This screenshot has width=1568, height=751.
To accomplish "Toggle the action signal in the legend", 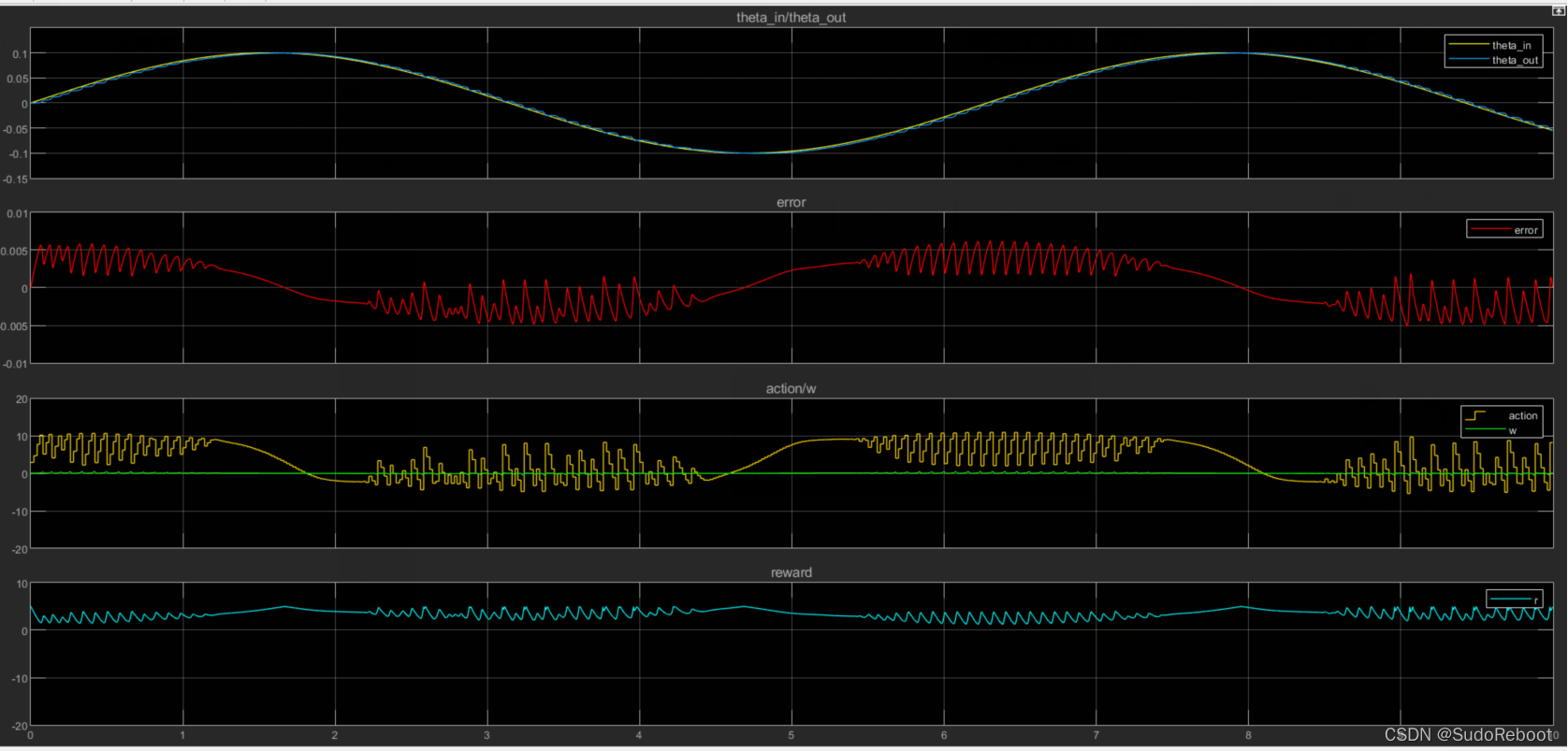I will (x=1503, y=415).
